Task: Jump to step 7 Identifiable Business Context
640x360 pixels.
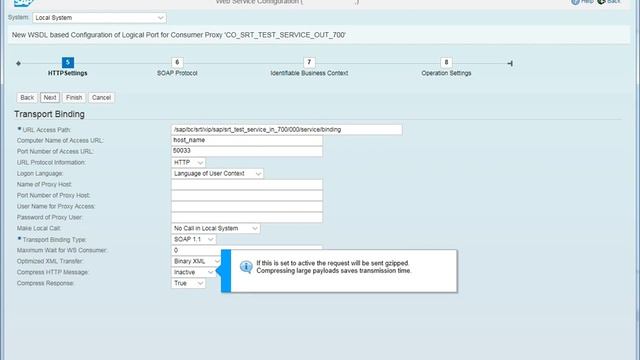Action: (x=309, y=62)
